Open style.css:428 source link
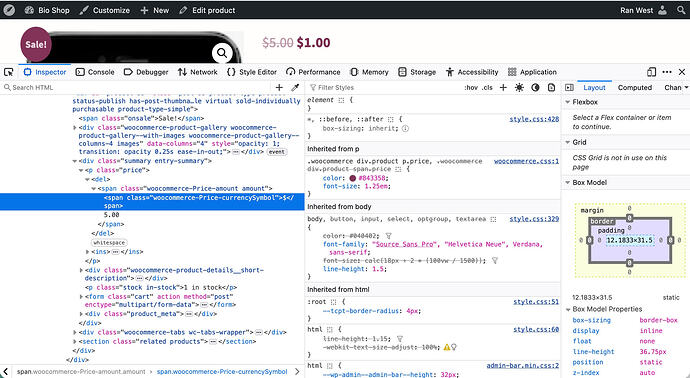The image size is (690, 378). point(534,119)
